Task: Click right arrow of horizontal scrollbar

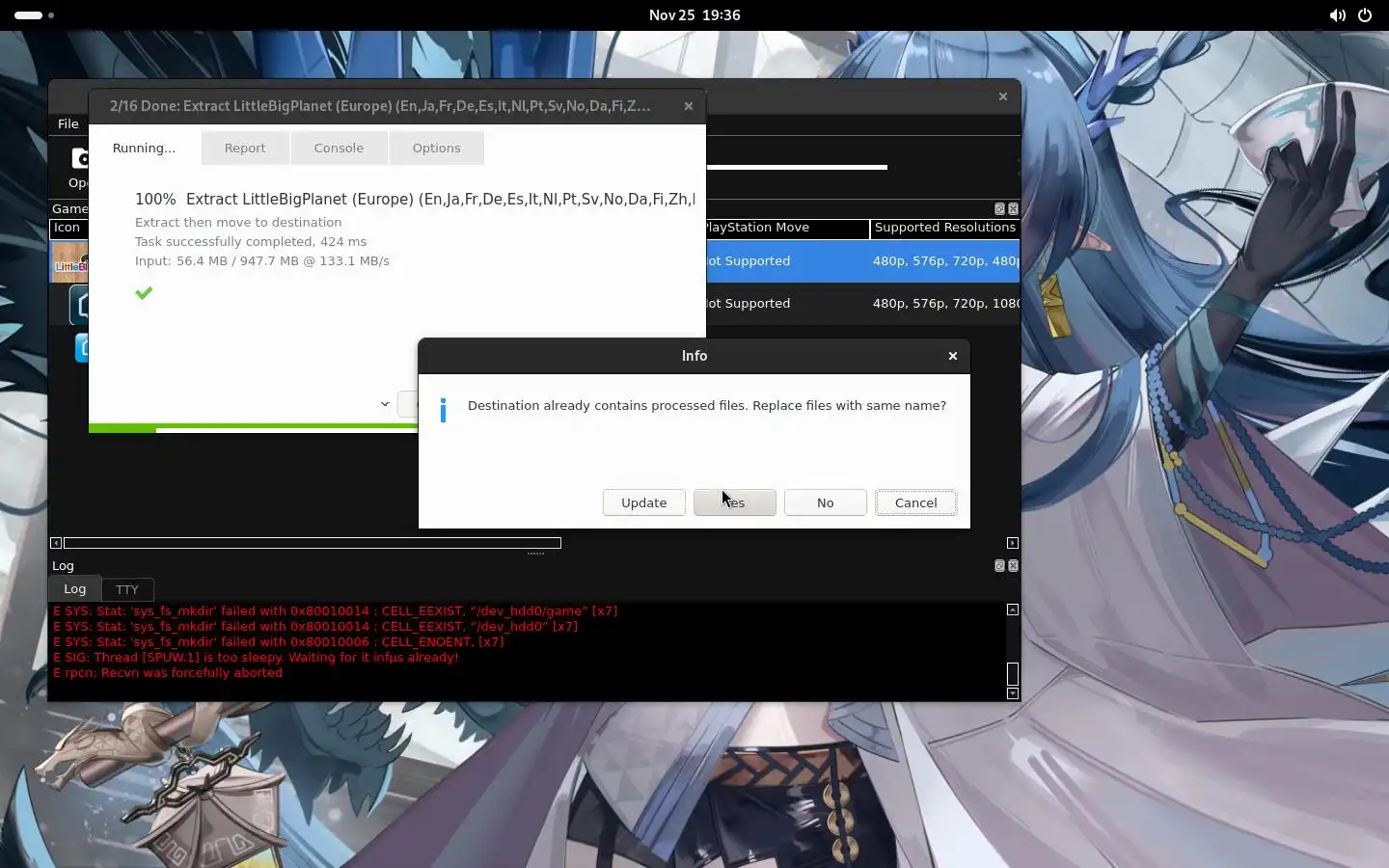Action: 1012,543
